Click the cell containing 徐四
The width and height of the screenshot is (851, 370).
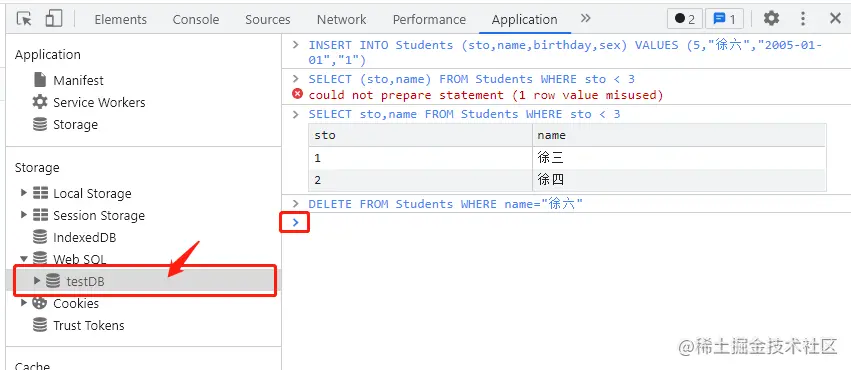[x=679, y=180]
